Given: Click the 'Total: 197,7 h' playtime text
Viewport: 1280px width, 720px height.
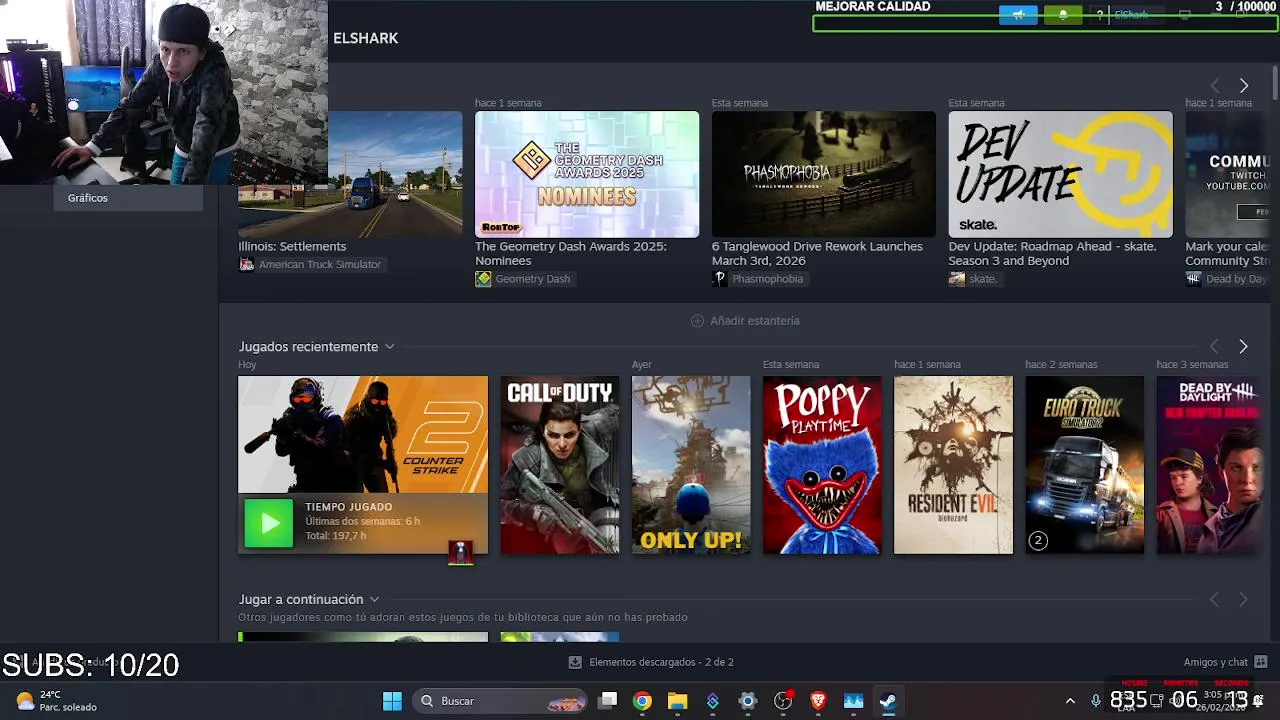Looking at the screenshot, I should click(x=336, y=536).
